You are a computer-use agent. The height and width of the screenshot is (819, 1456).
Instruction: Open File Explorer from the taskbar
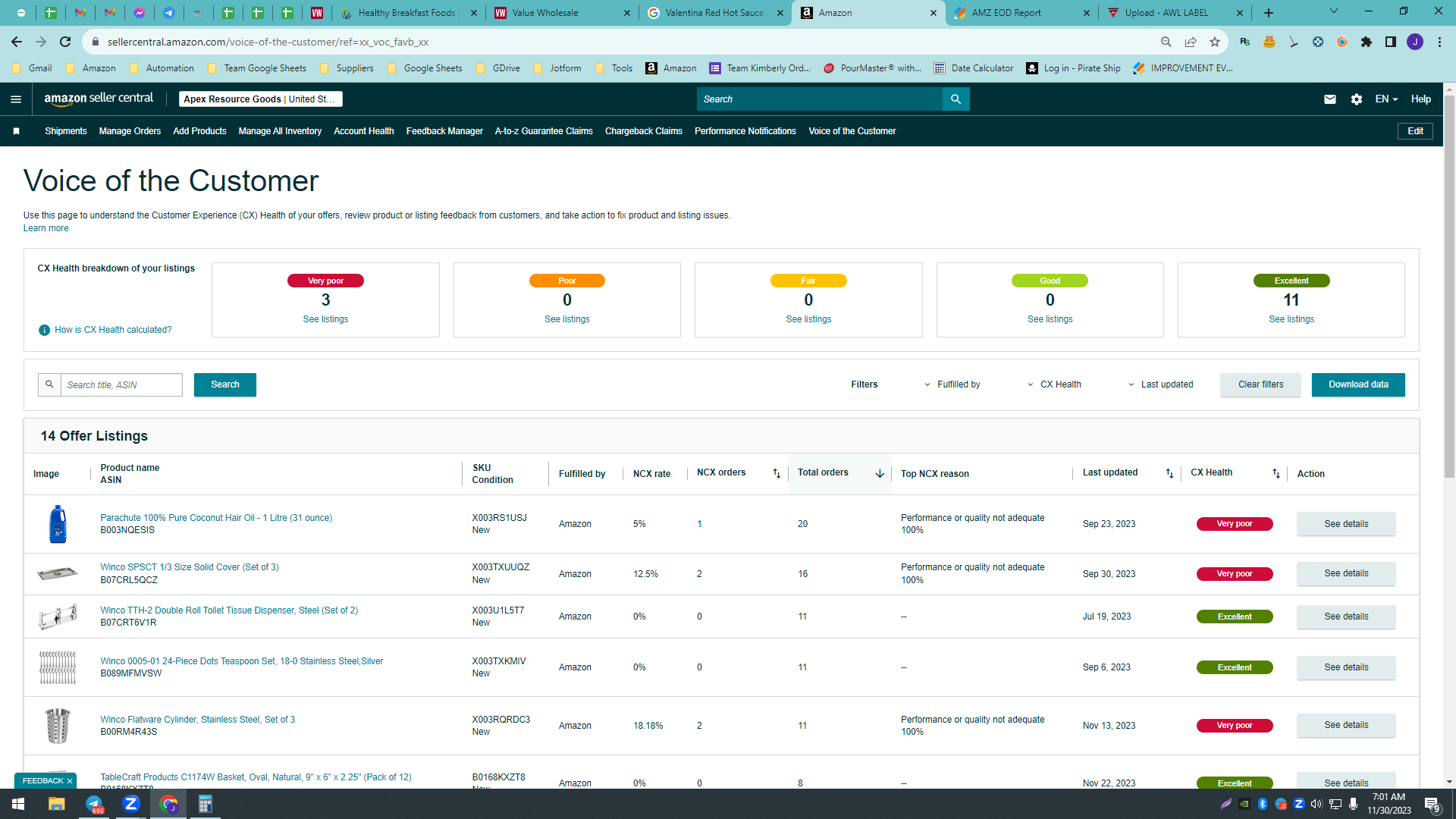(56, 804)
